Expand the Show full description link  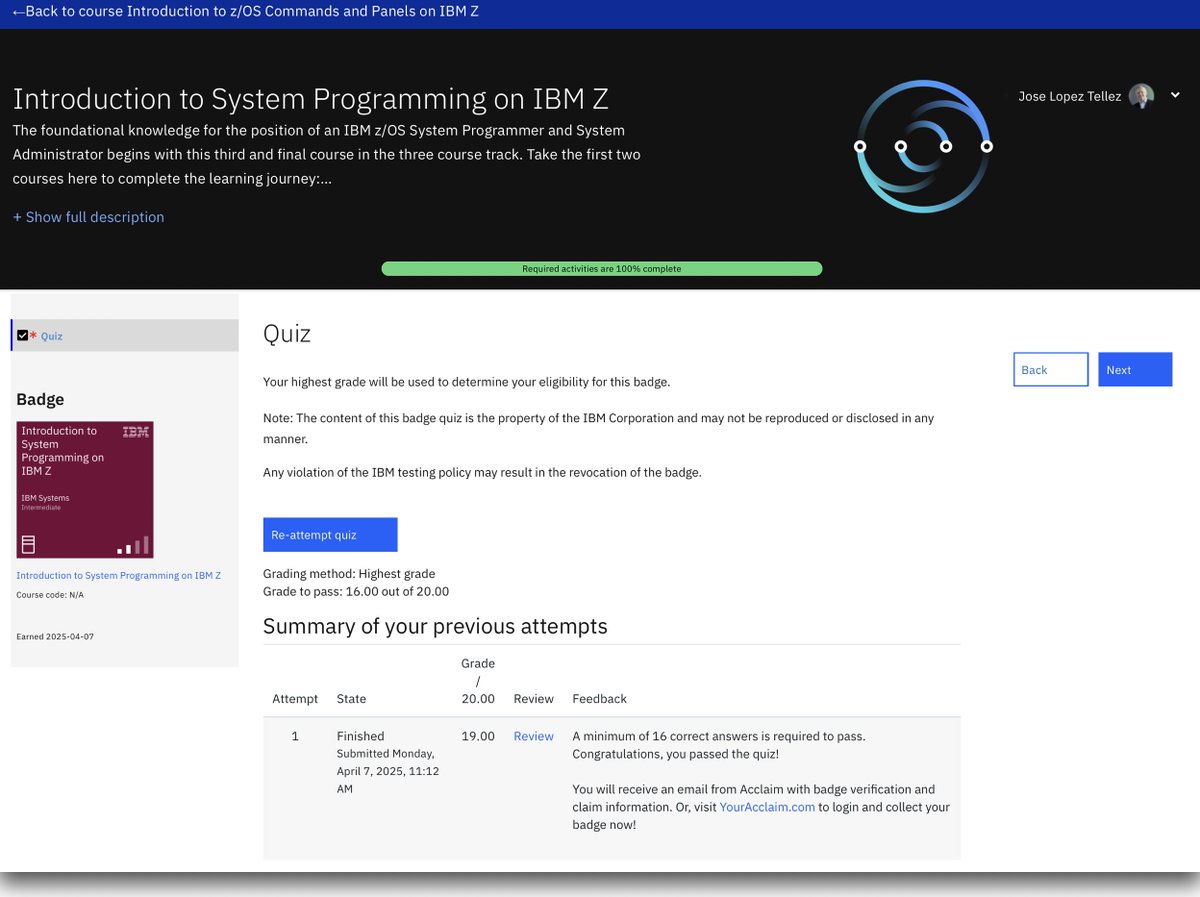[x=88, y=217]
